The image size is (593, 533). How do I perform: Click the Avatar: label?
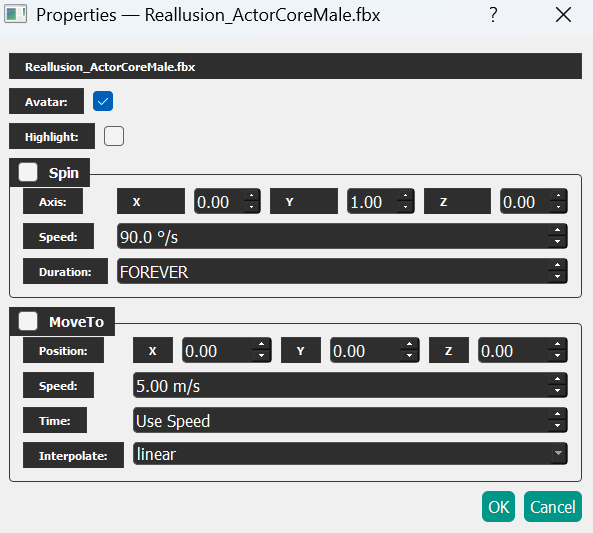(46, 101)
